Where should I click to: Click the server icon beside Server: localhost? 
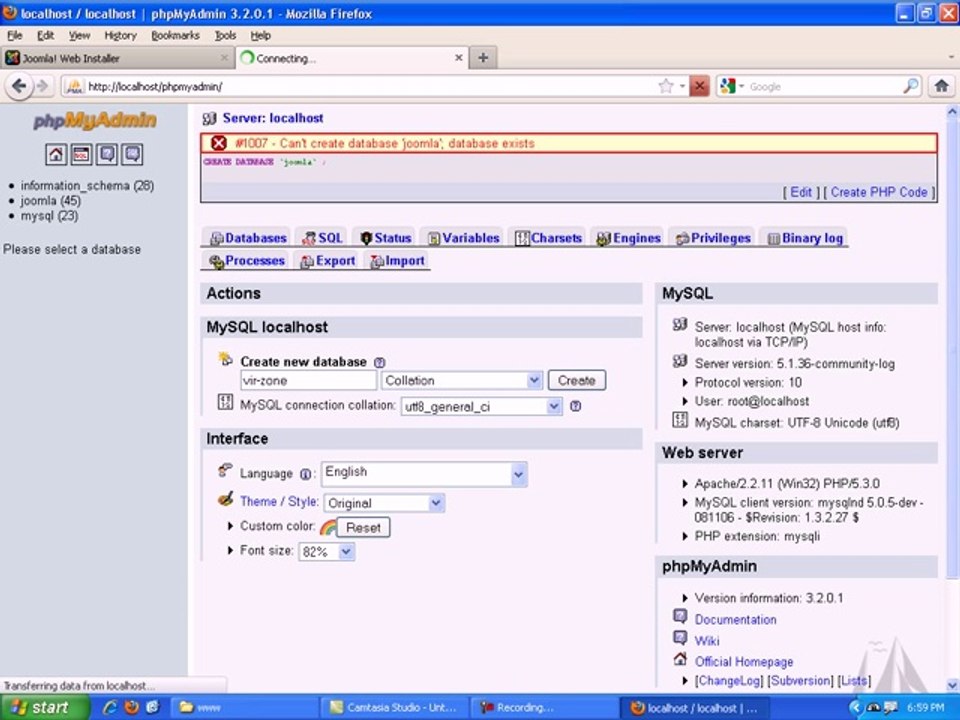coord(209,118)
